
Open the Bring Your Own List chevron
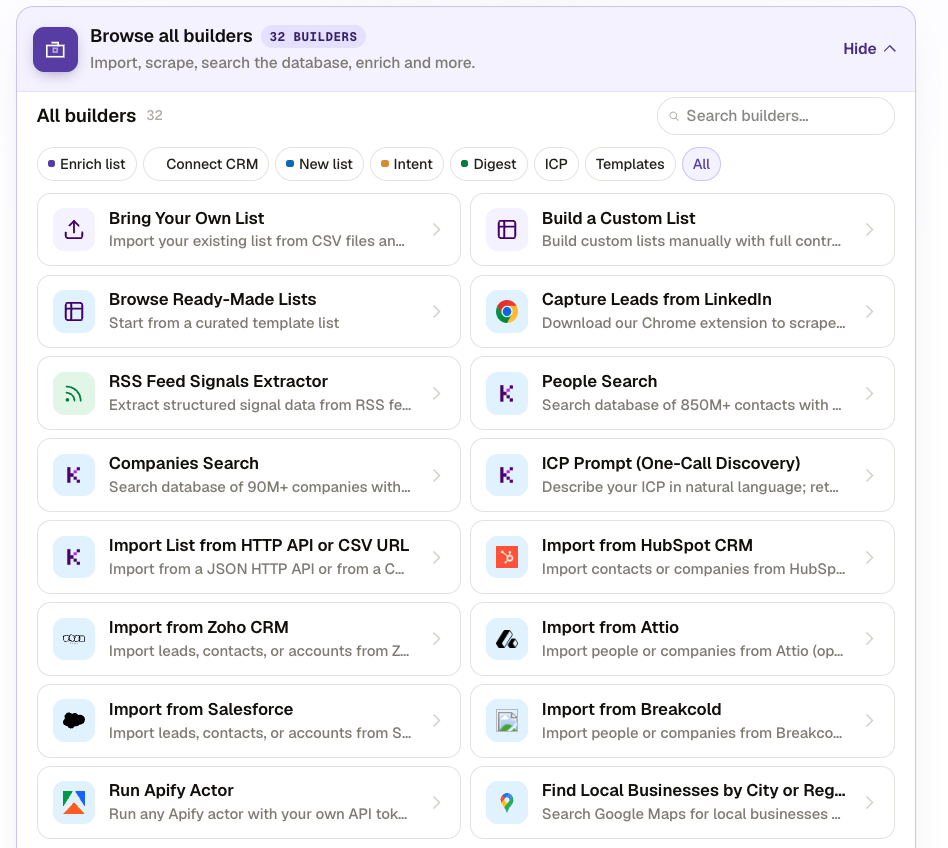[437, 230]
